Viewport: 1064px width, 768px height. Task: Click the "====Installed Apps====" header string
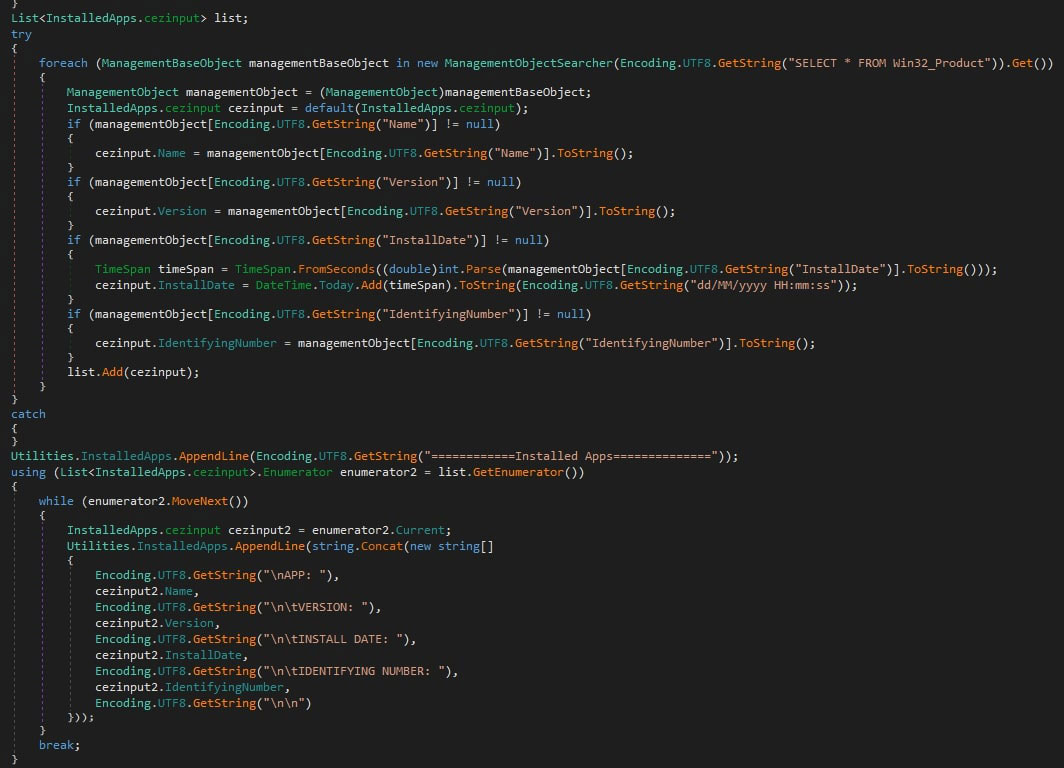pos(572,456)
